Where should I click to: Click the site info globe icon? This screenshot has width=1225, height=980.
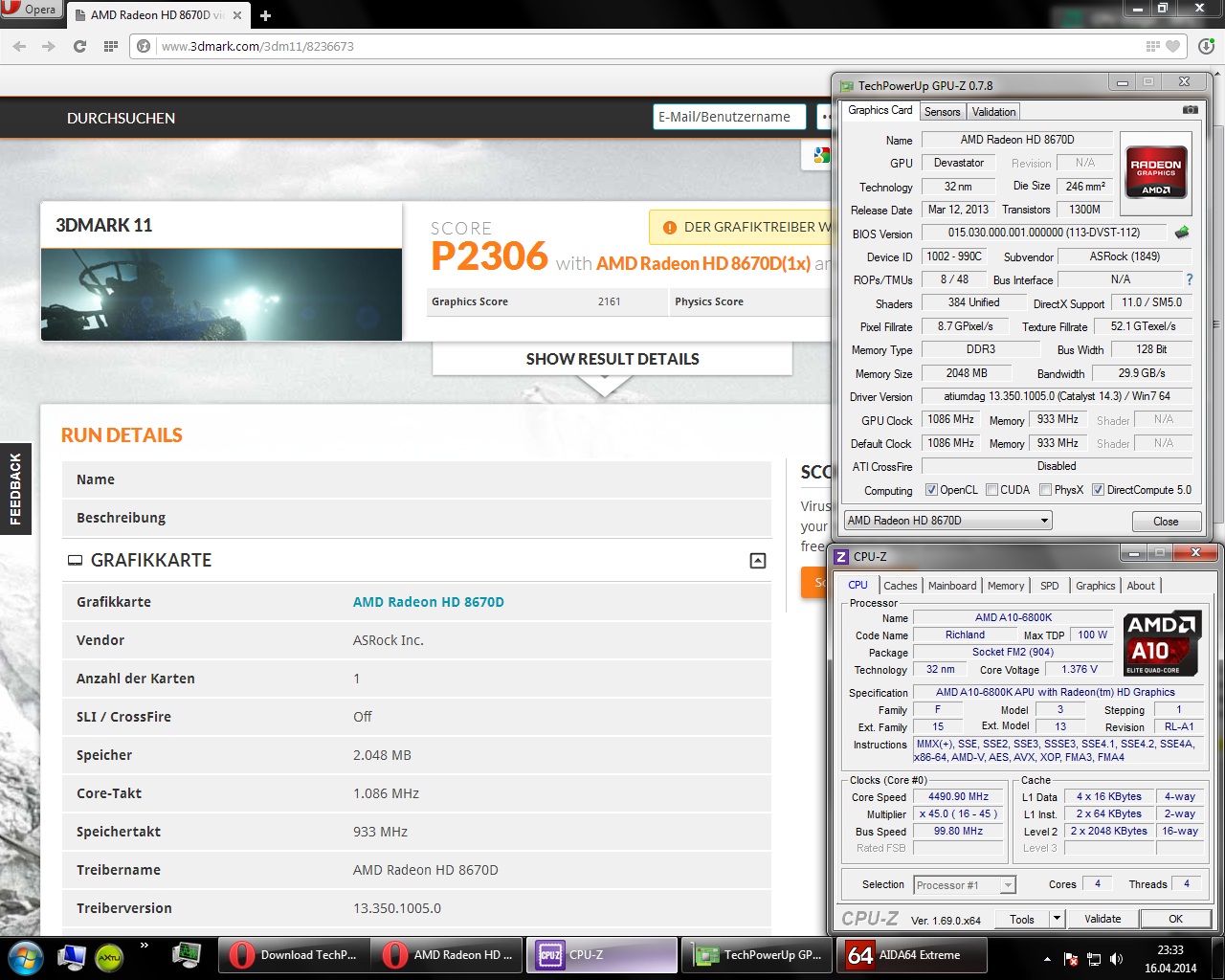pos(144,46)
